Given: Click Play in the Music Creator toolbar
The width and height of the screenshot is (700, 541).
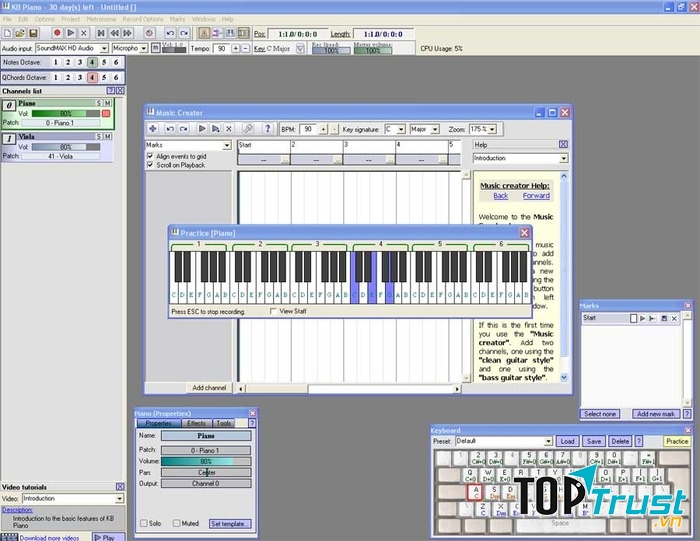Looking at the screenshot, I should (202, 129).
